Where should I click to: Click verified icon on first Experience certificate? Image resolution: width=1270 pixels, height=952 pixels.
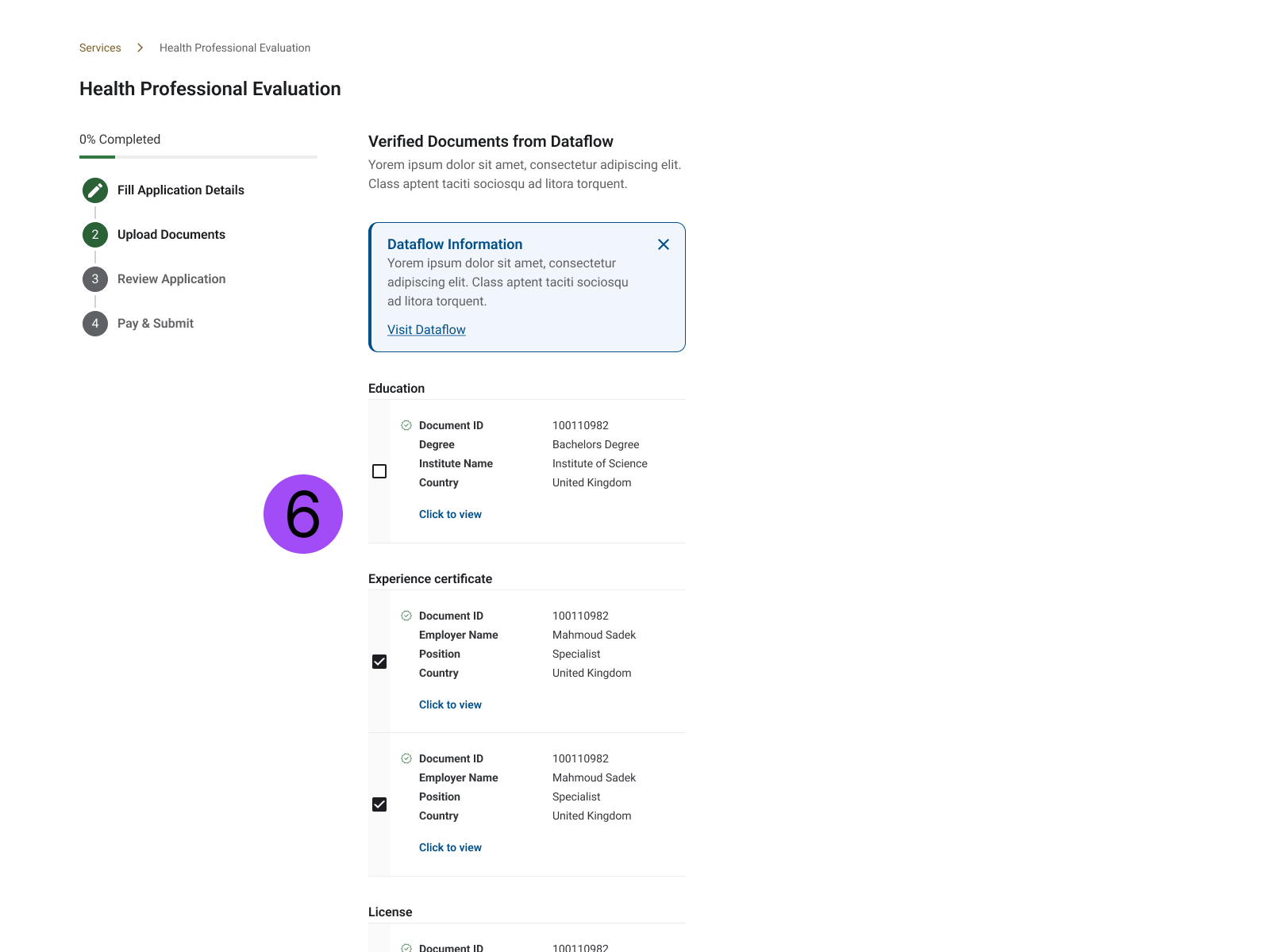406,616
